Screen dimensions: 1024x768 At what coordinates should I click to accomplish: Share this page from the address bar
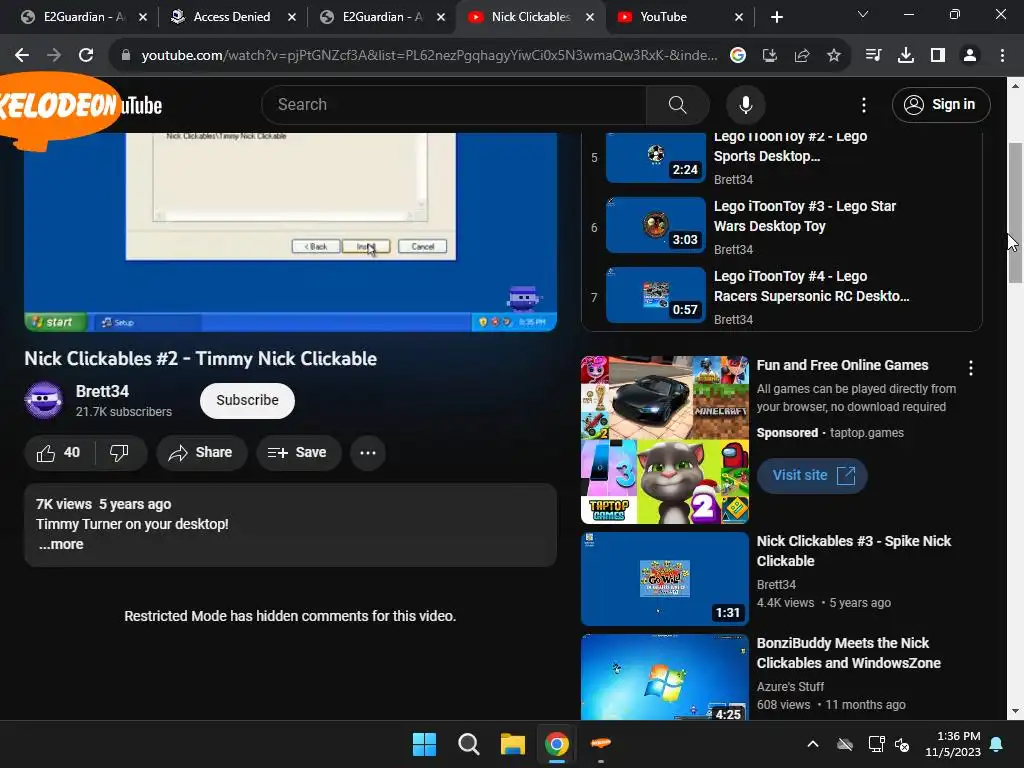[802, 56]
